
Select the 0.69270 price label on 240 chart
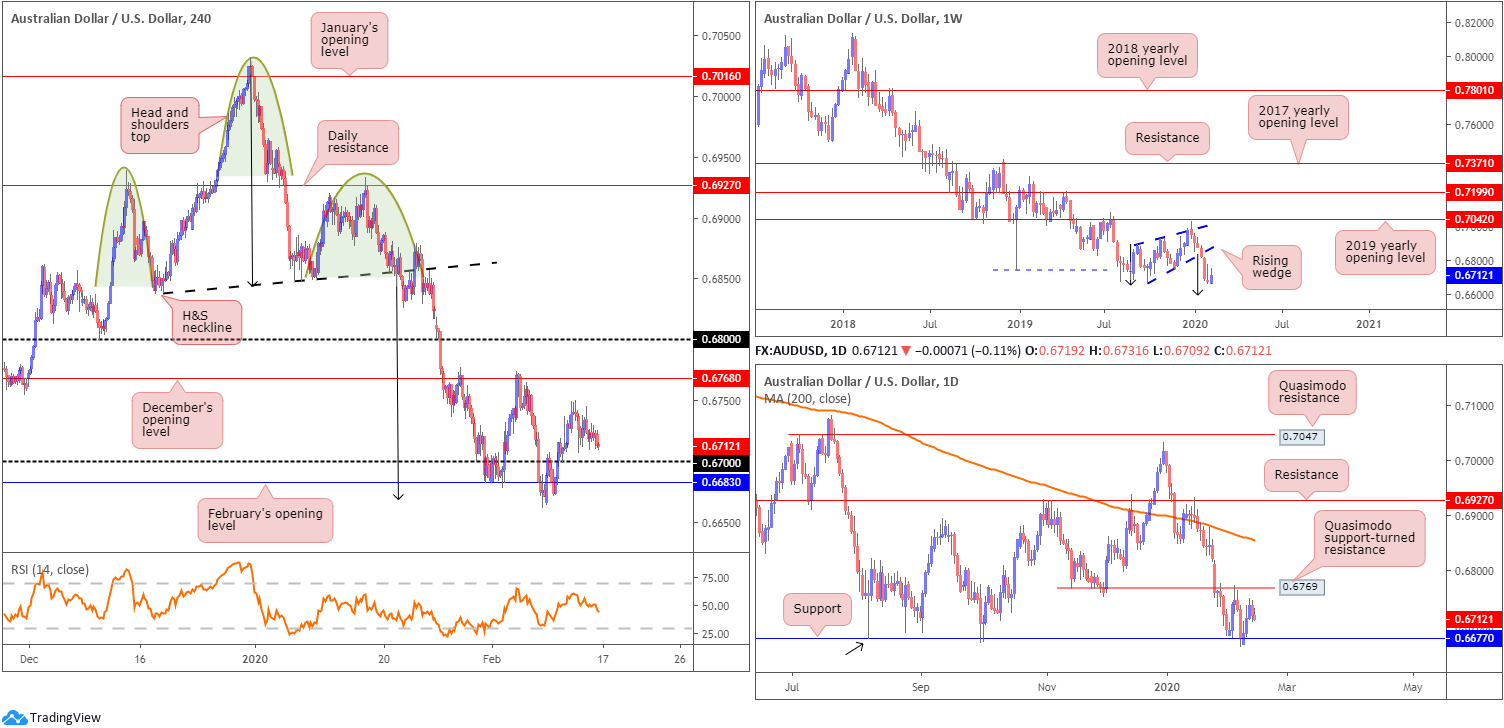pyautogui.click(x=719, y=185)
